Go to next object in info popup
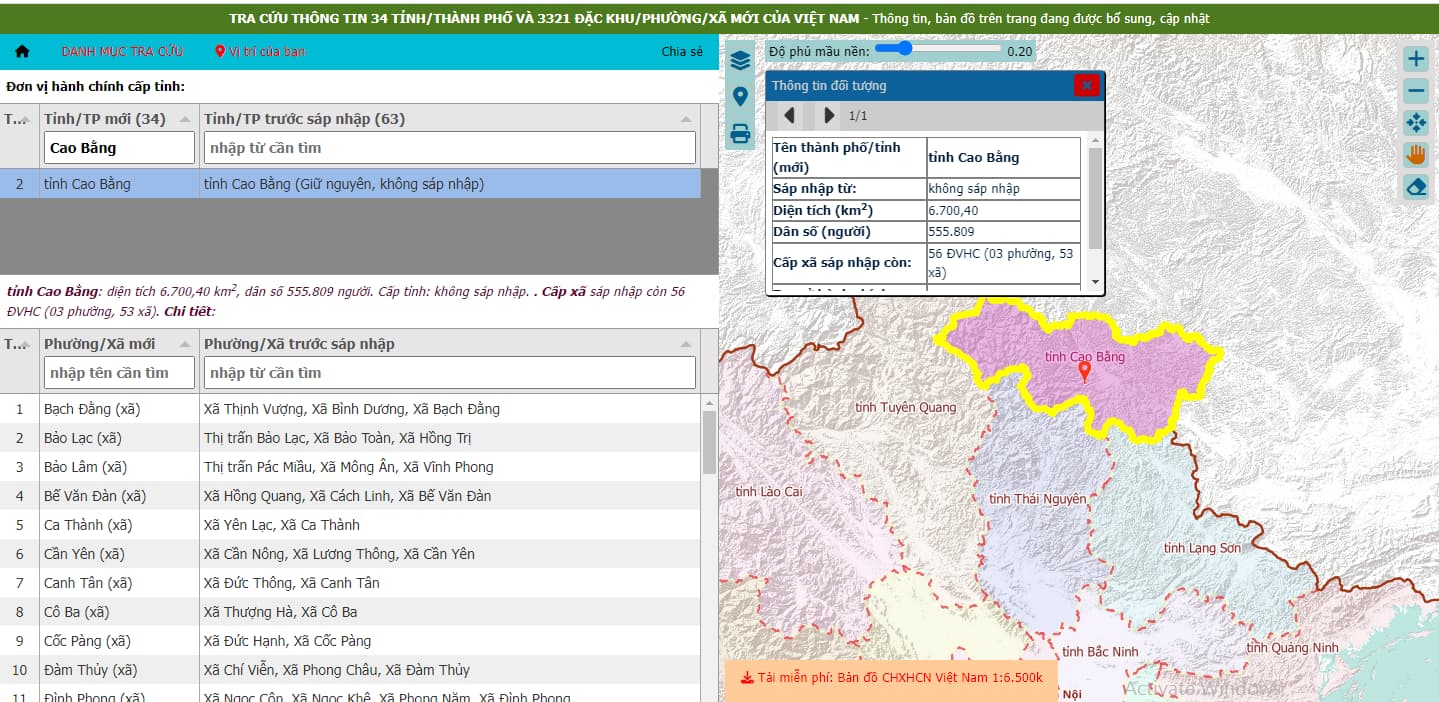The width and height of the screenshot is (1439, 702). click(x=829, y=115)
